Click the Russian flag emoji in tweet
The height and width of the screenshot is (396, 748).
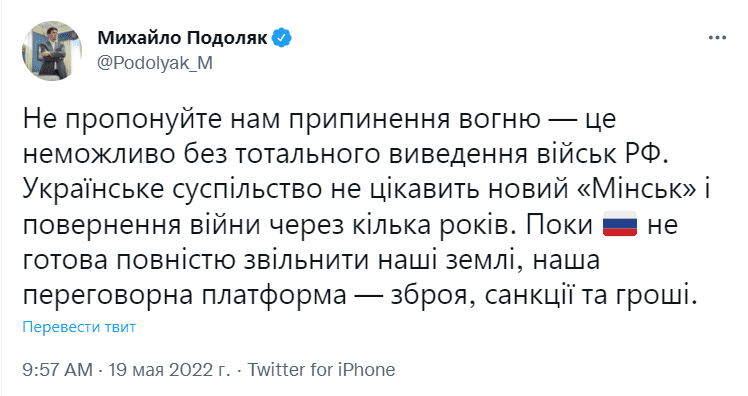click(620, 224)
